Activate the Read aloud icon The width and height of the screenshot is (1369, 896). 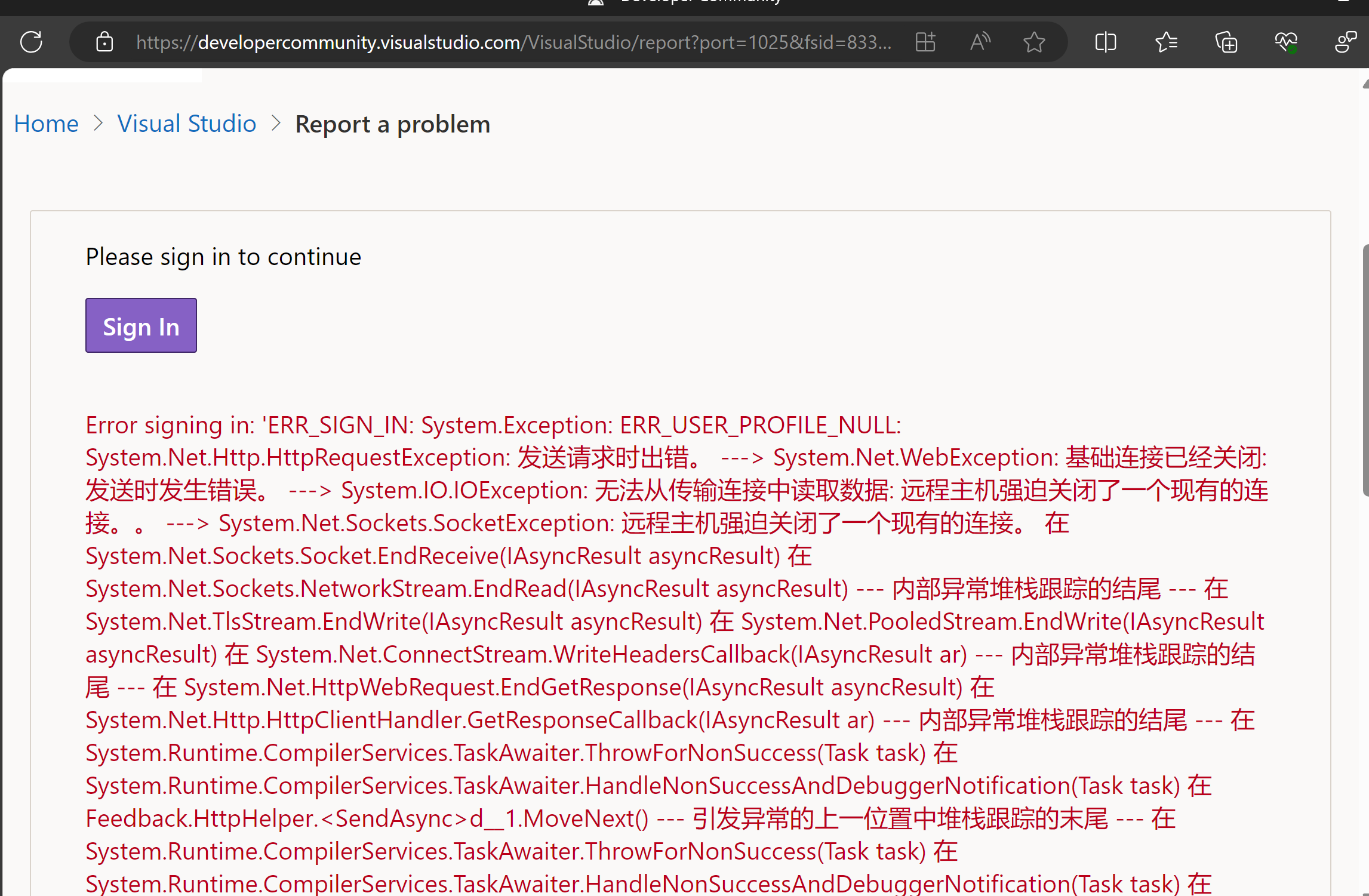[x=980, y=42]
